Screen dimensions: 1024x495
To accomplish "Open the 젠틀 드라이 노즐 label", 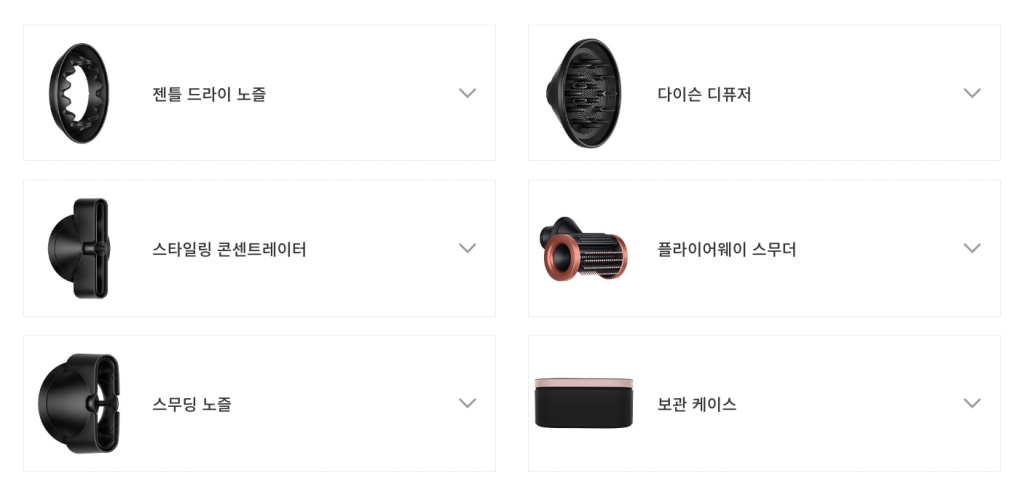I will (209, 94).
